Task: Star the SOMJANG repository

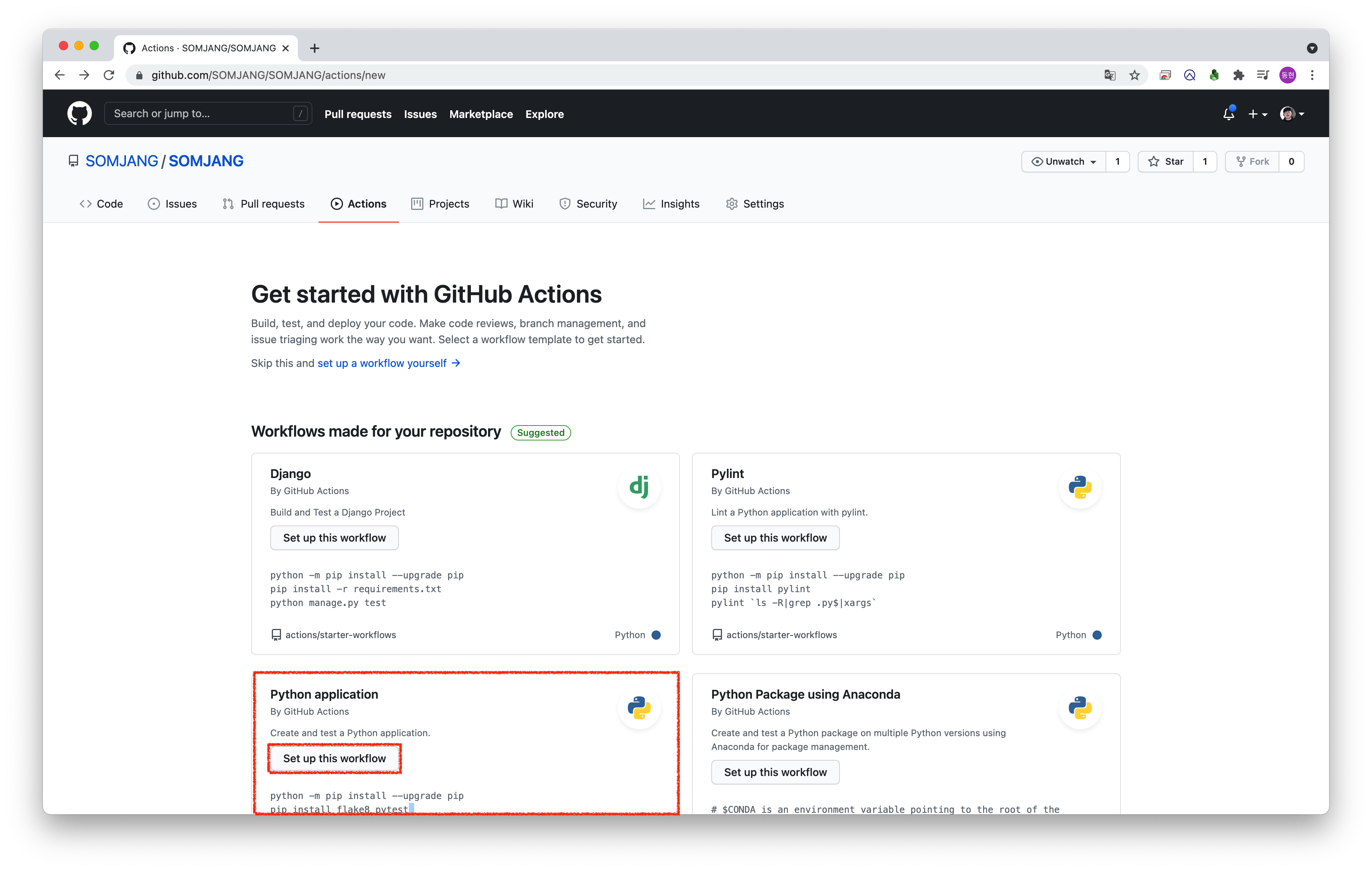Action: (1166, 161)
